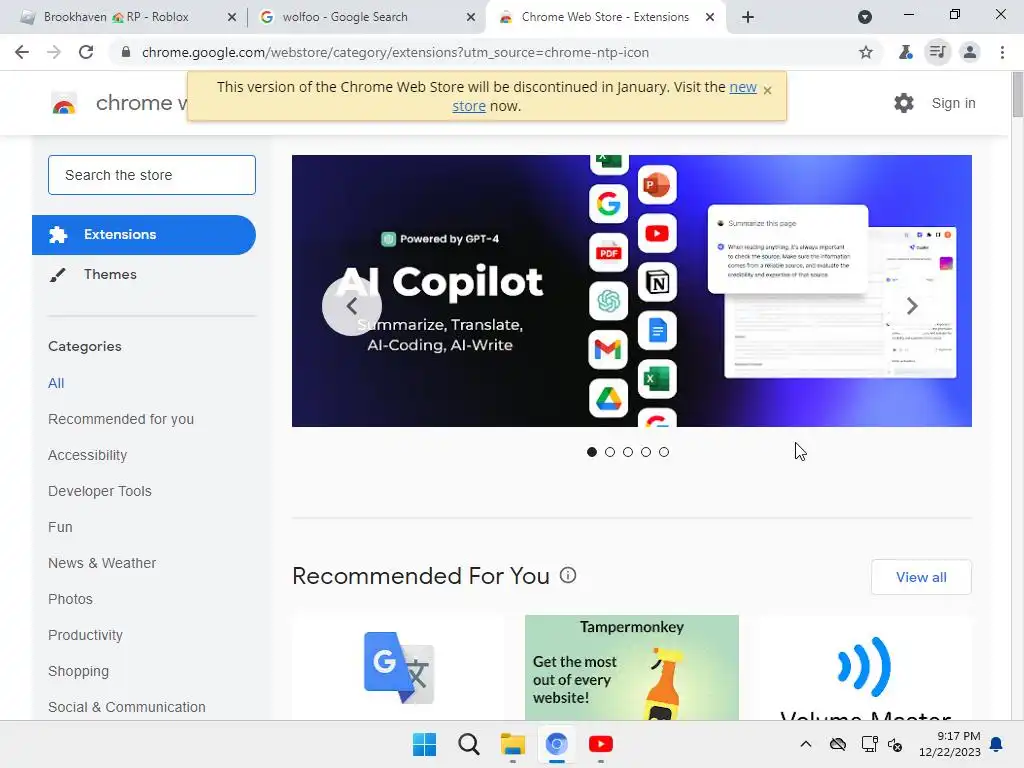Open the notifications bell in tray

point(997,744)
